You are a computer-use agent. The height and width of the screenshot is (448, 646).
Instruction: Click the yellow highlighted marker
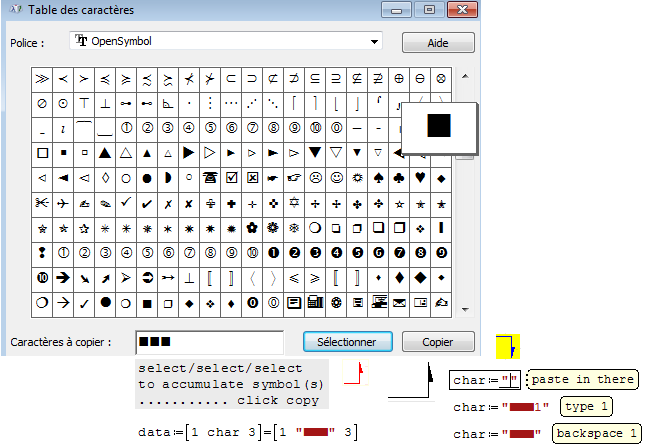tap(507, 347)
